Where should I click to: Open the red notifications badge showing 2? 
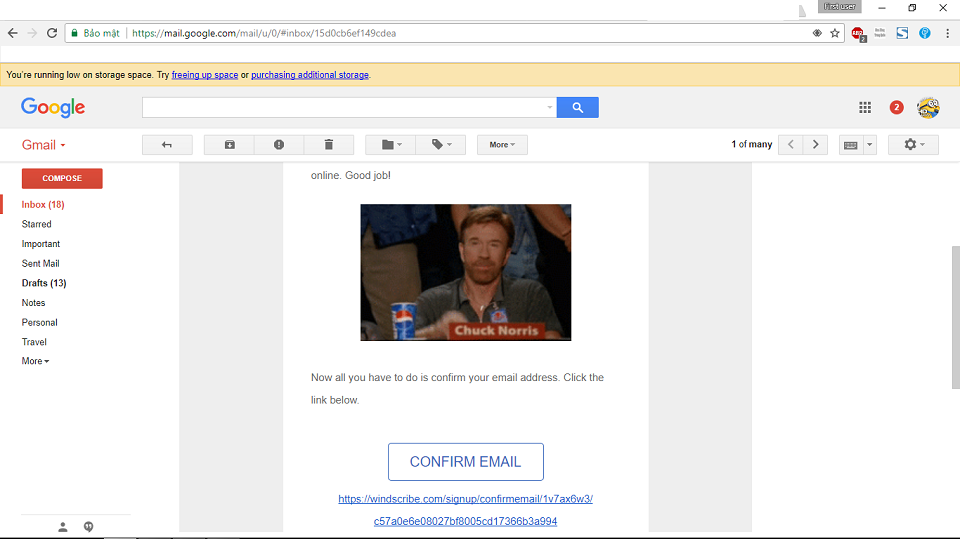click(896, 108)
